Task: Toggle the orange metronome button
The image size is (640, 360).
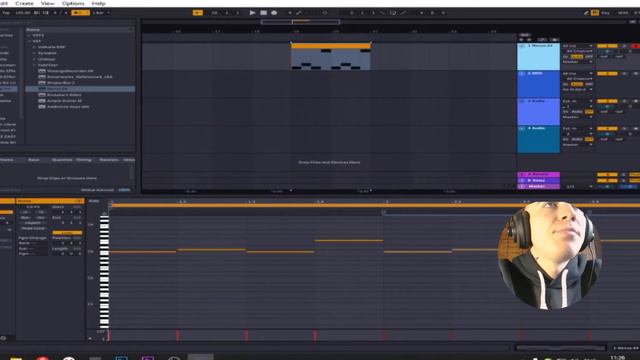Action: pyautogui.click(x=80, y=13)
